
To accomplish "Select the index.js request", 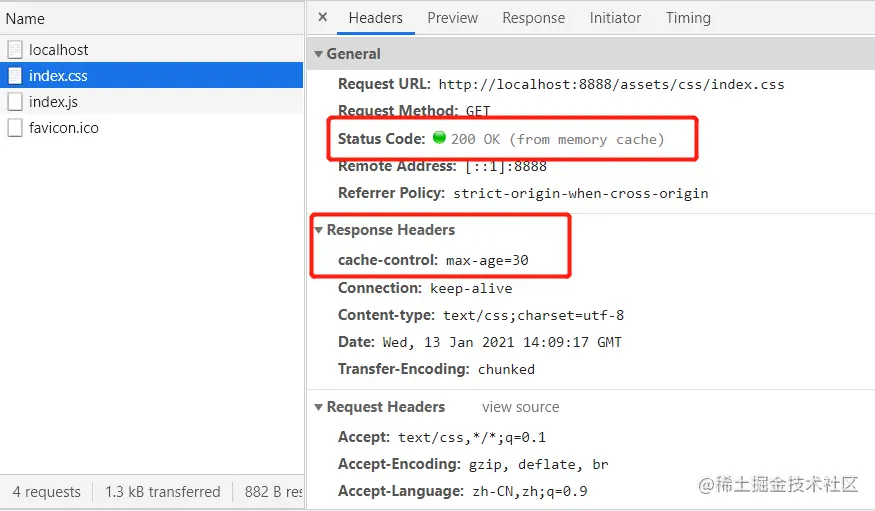I will (152, 102).
